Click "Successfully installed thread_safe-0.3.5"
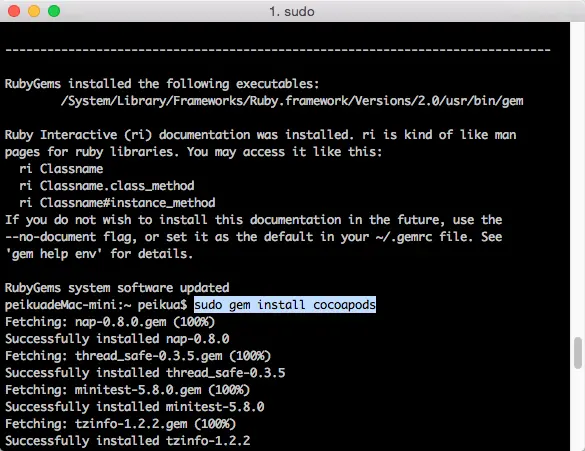Image resolution: width=585 pixels, height=451 pixels. click(x=145, y=373)
